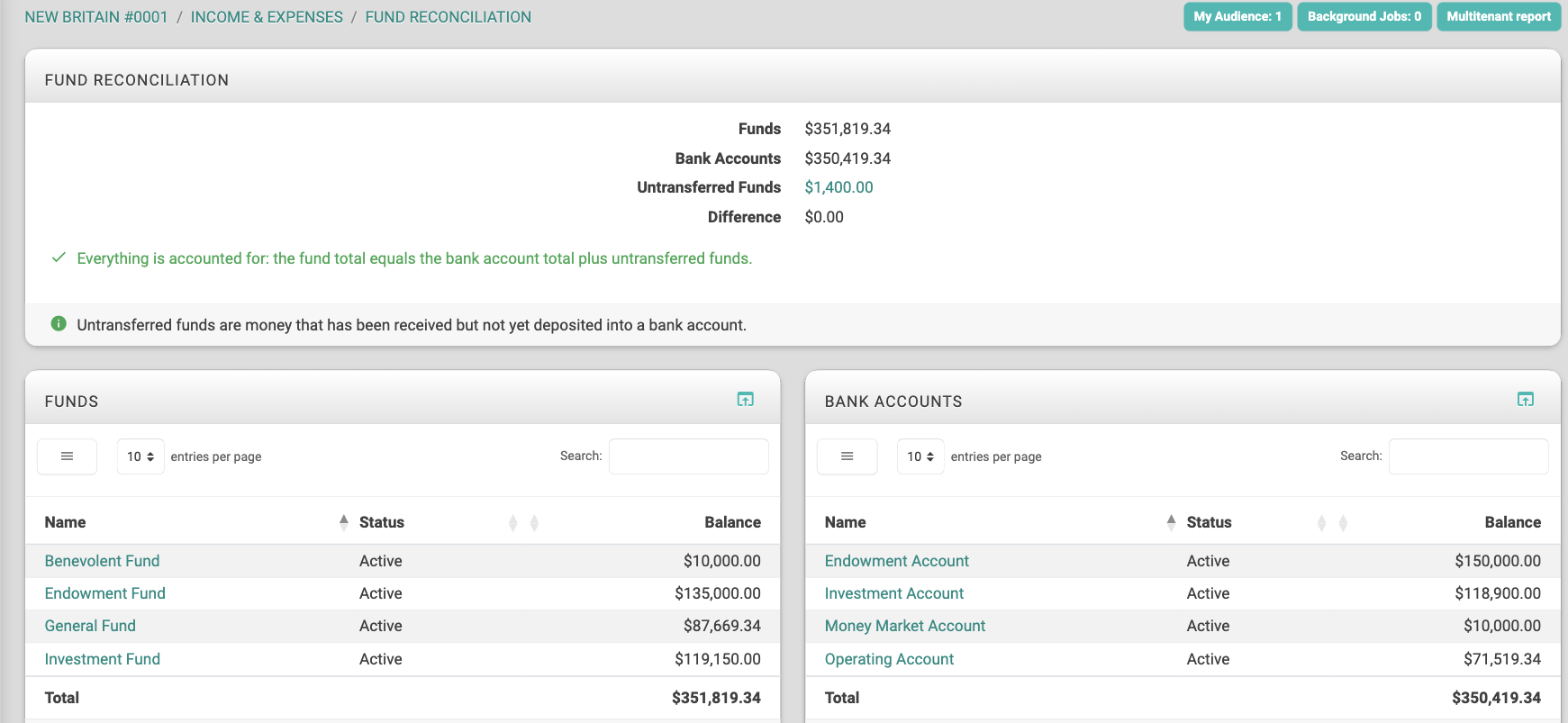The width and height of the screenshot is (1568, 723).
Task: Click green info icon beside untransferred funds note
Action: tap(58, 324)
